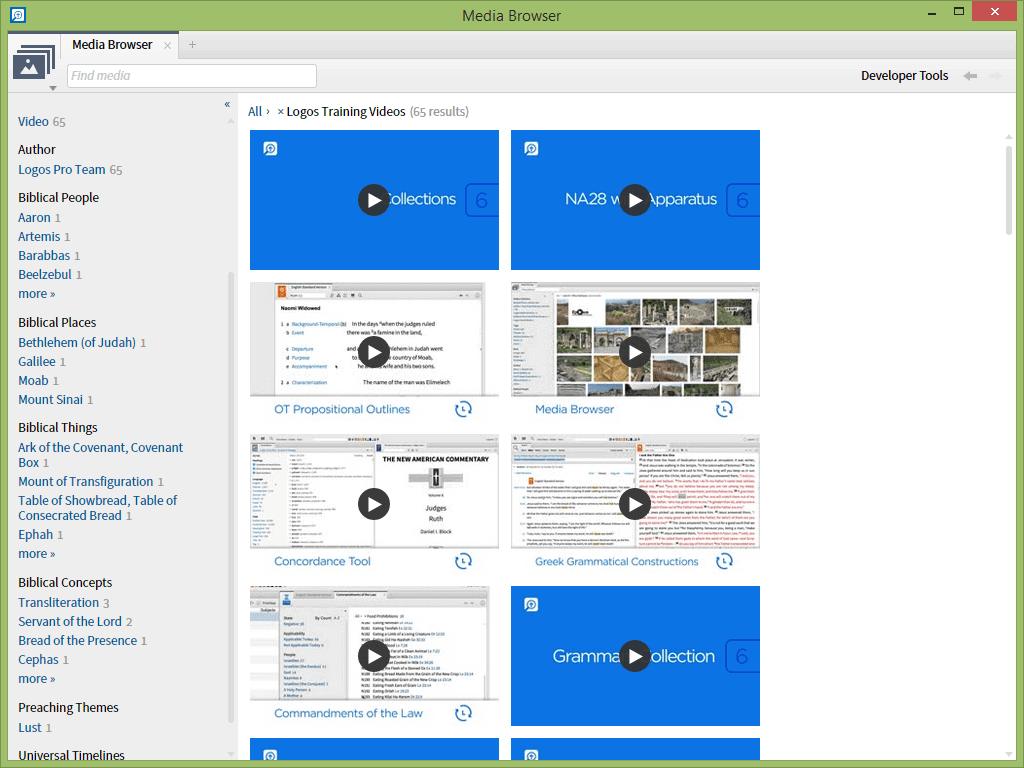The width and height of the screenshot is (1024, 768).
Task: Click the All breadcrumb link
Action: (255, 112)
